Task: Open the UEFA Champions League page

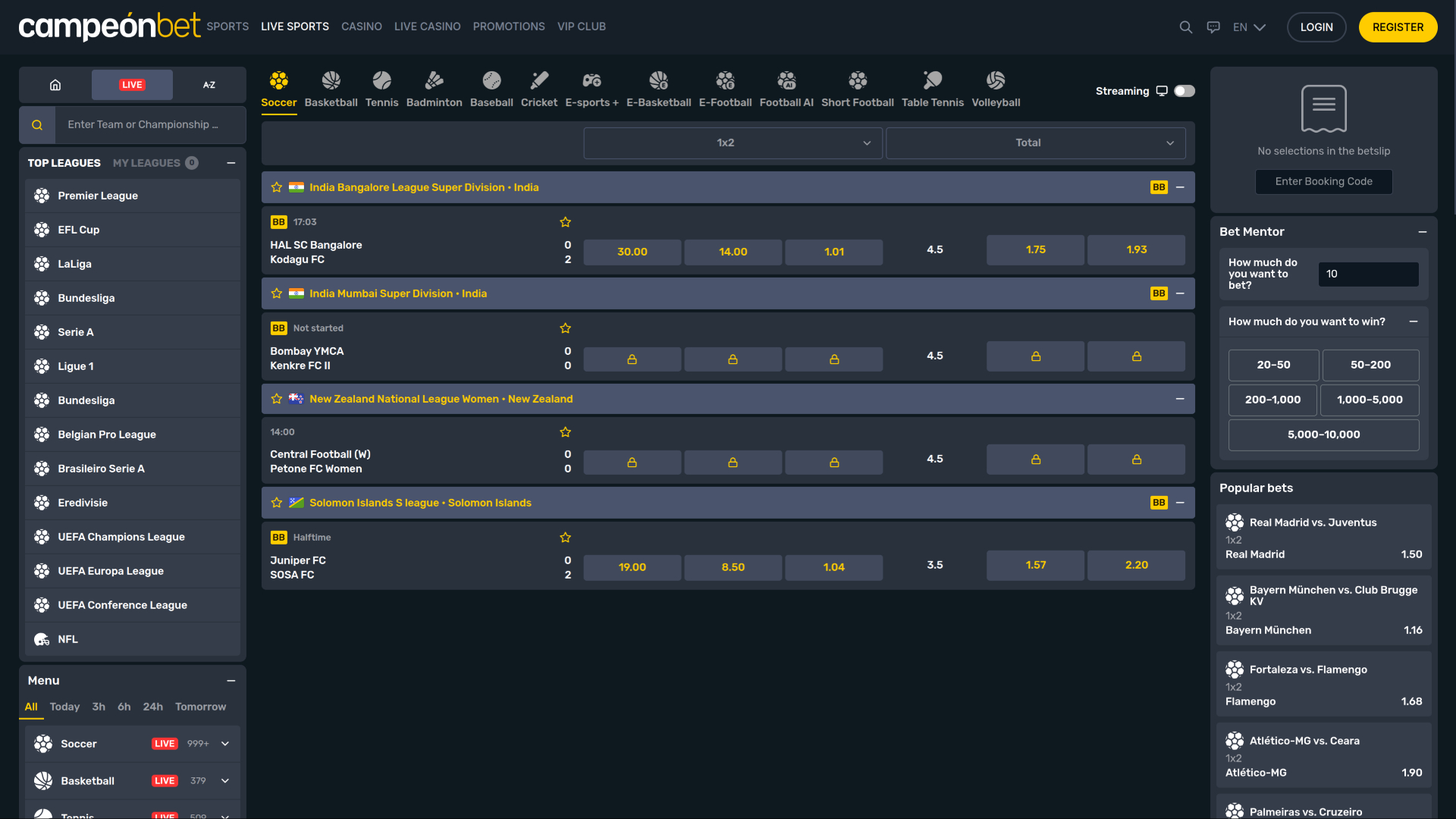Action: 121,536
